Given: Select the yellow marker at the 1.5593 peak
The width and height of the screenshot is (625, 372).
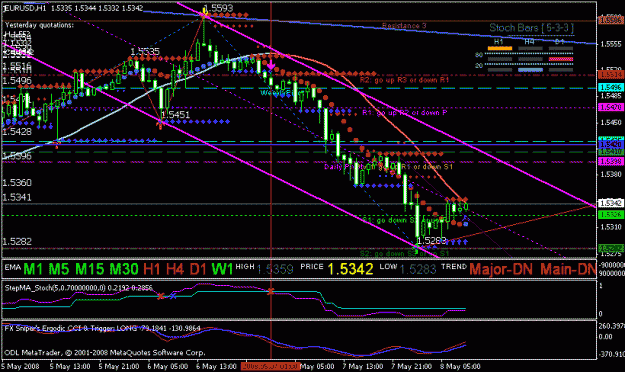Looking at the screenshot, I should [204, 14].
